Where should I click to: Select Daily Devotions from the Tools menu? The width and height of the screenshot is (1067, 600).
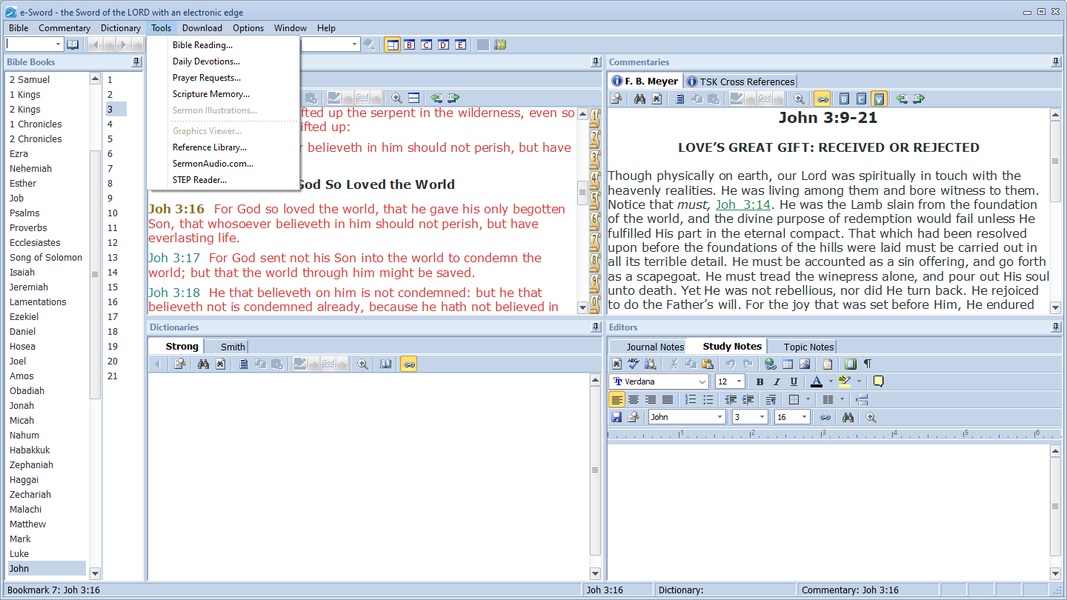pyautogui.click(x=206, y=61)
